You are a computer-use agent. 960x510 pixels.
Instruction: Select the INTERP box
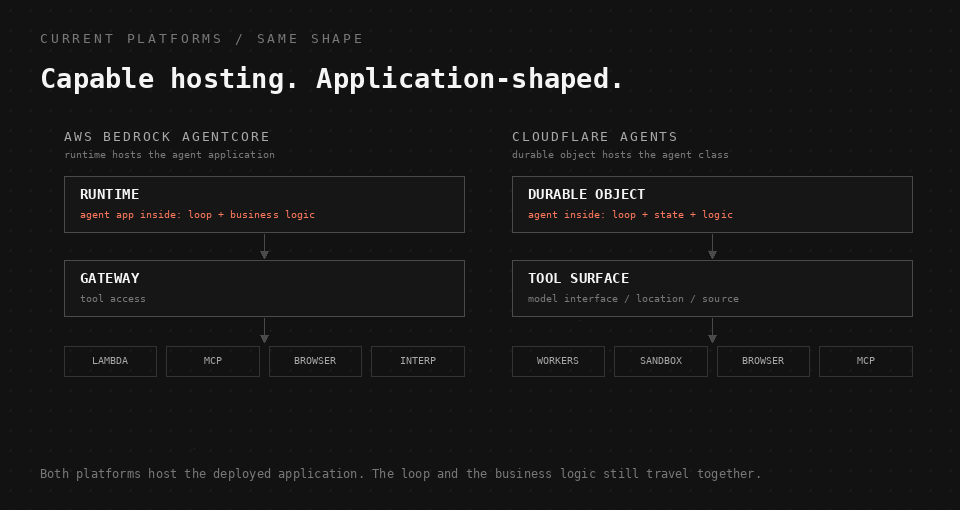[418, 361]
